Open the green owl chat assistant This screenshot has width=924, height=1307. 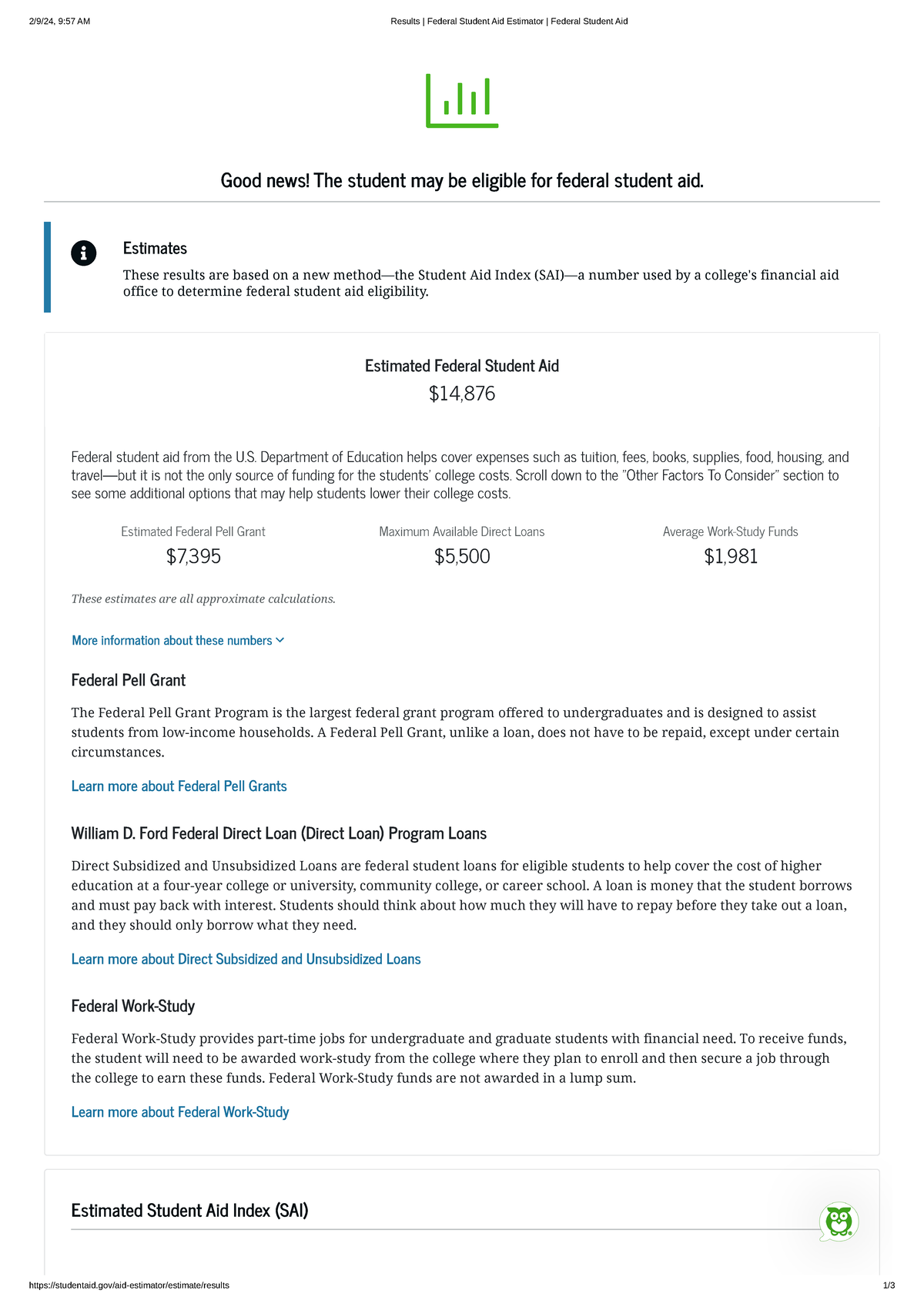tap(839, 1221)
